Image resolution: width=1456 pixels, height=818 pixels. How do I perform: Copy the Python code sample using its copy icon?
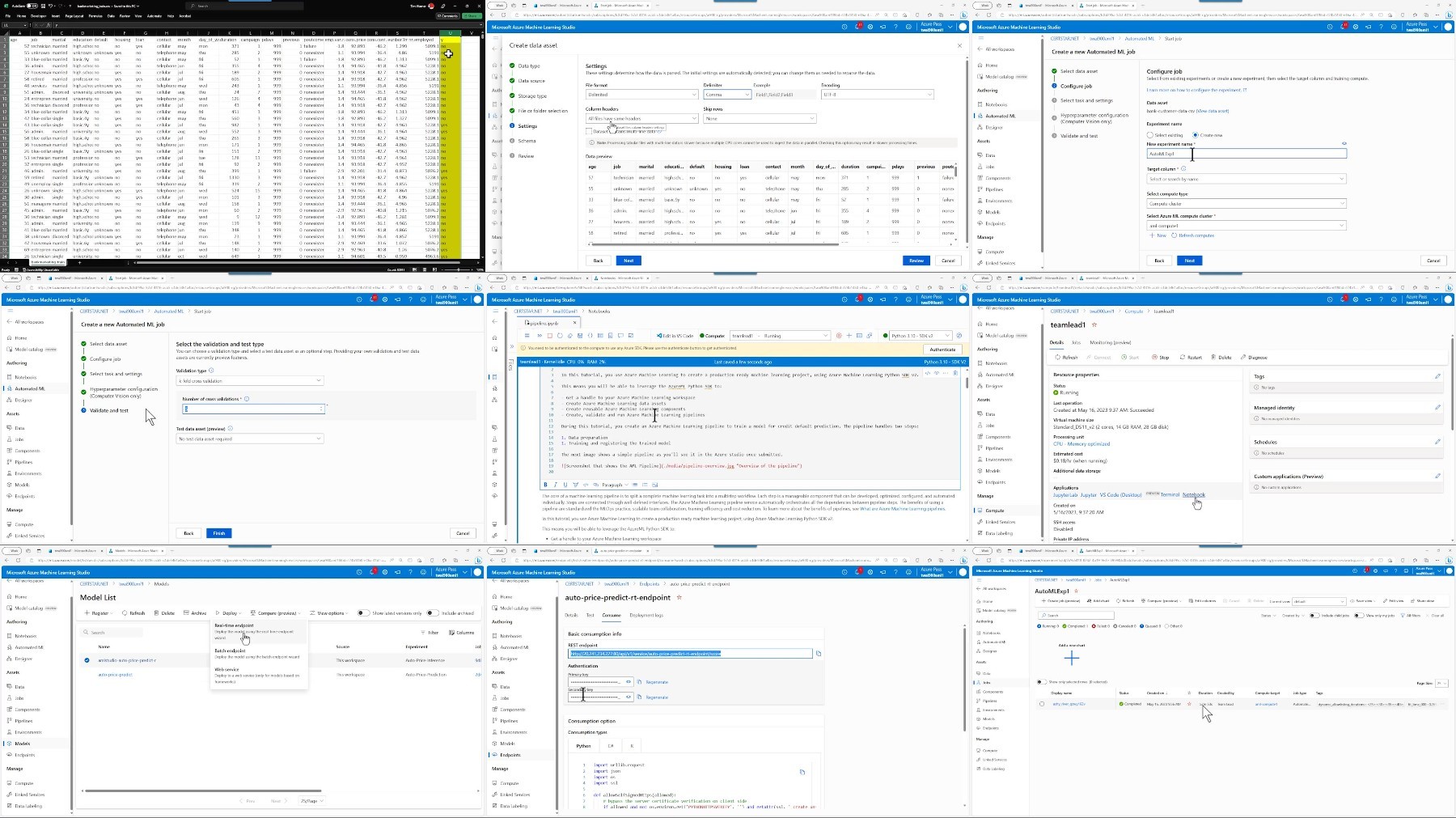tap(802, 772)
